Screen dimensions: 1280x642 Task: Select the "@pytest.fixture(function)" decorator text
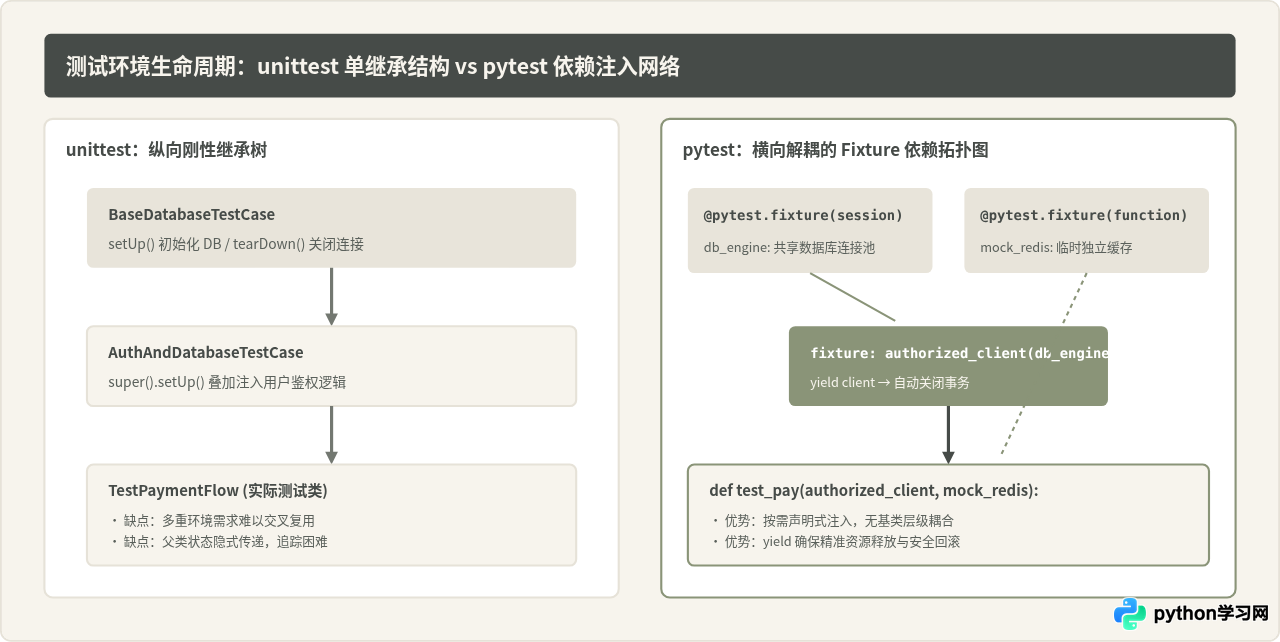coord(1084,215)
